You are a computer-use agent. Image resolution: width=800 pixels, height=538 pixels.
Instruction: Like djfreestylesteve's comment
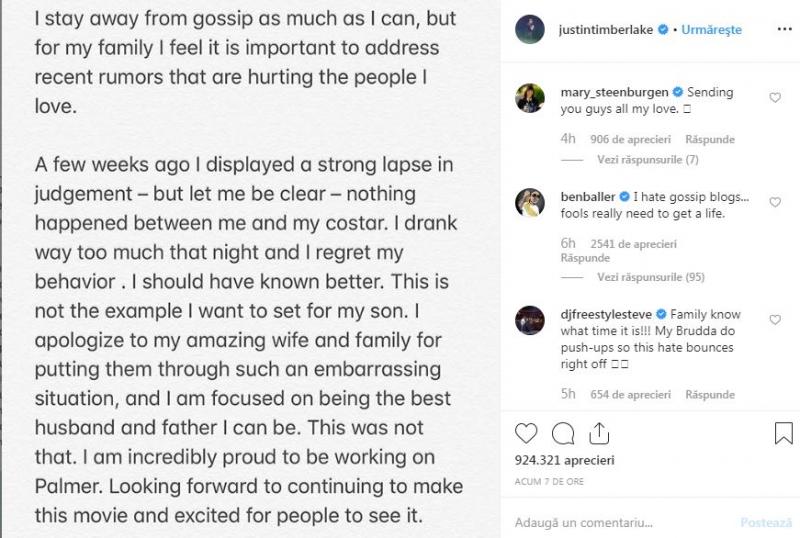tap(774, 319)
